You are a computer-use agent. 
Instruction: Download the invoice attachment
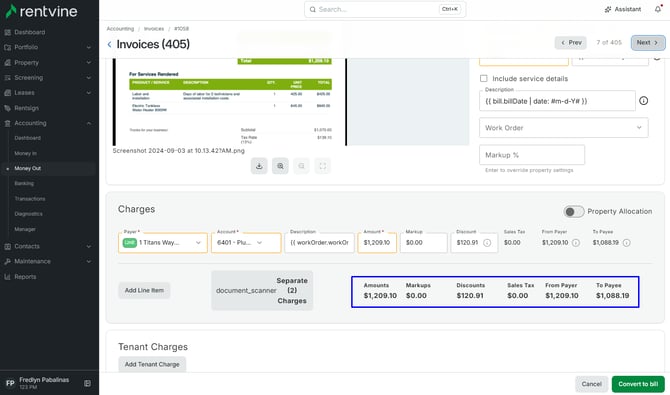[x=259, y=166]
